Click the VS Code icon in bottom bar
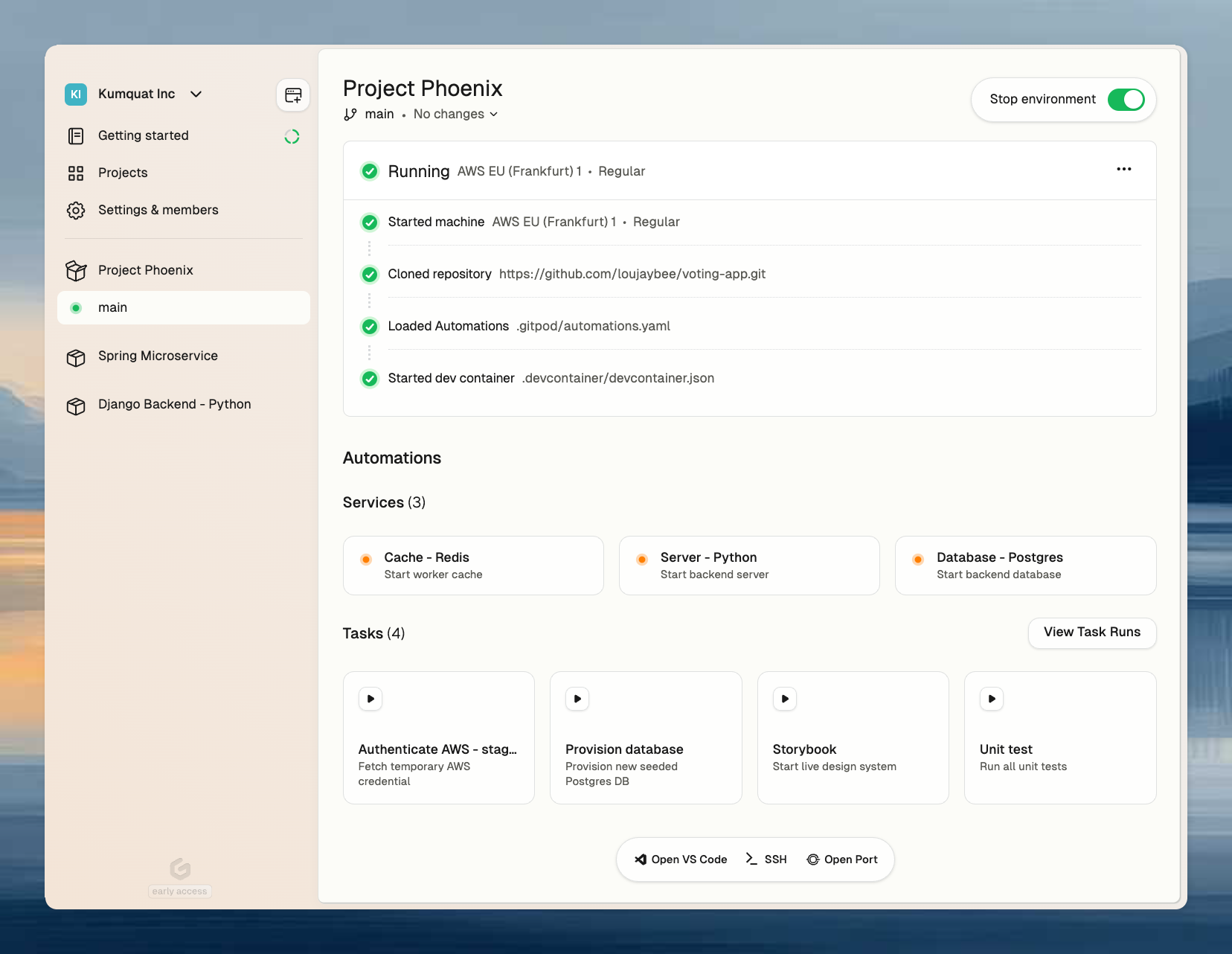1232x954 pixels. coord(639,859)
